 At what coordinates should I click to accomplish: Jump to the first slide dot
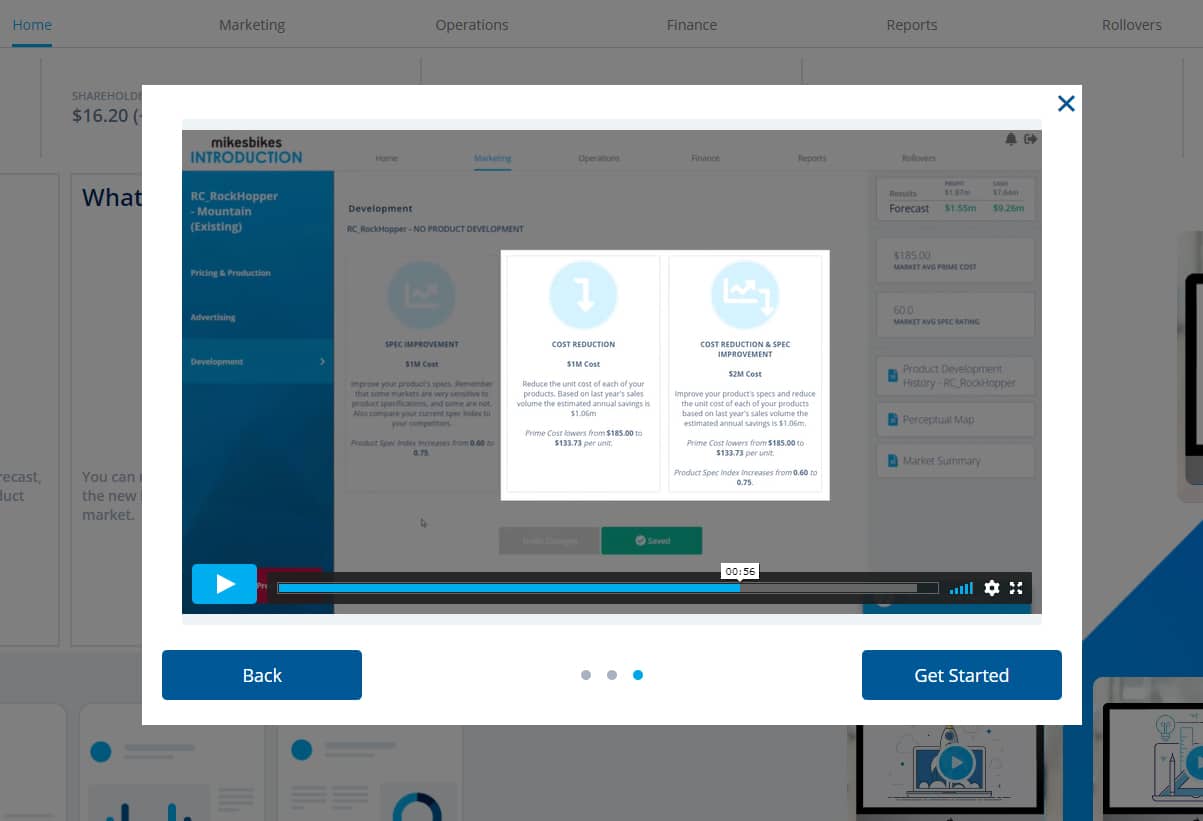pyautogui.click(x=586, y=675)
